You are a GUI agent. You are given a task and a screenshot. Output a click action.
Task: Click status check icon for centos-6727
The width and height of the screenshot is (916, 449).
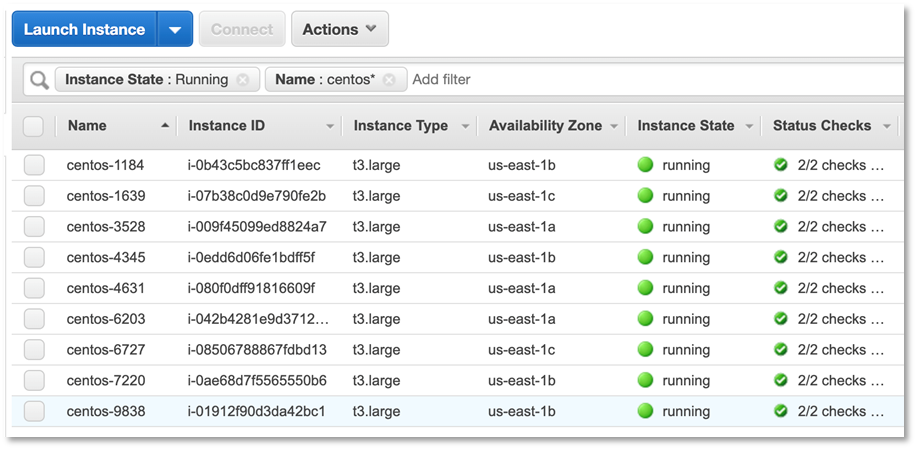(780, 349)
